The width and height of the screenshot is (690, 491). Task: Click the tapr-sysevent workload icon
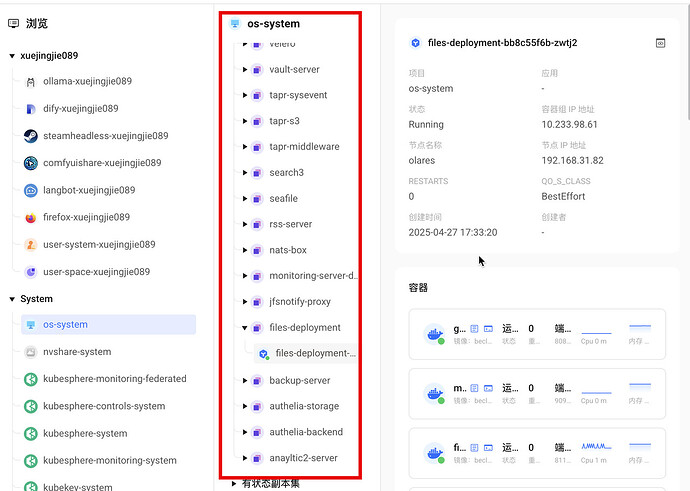tap(257, 95)
